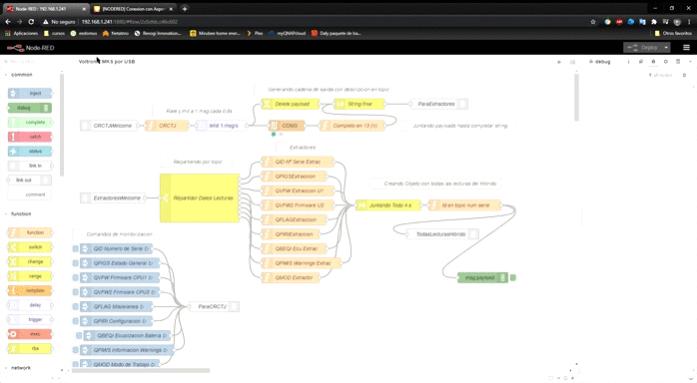Select the comment palette node

click(30, 195)
